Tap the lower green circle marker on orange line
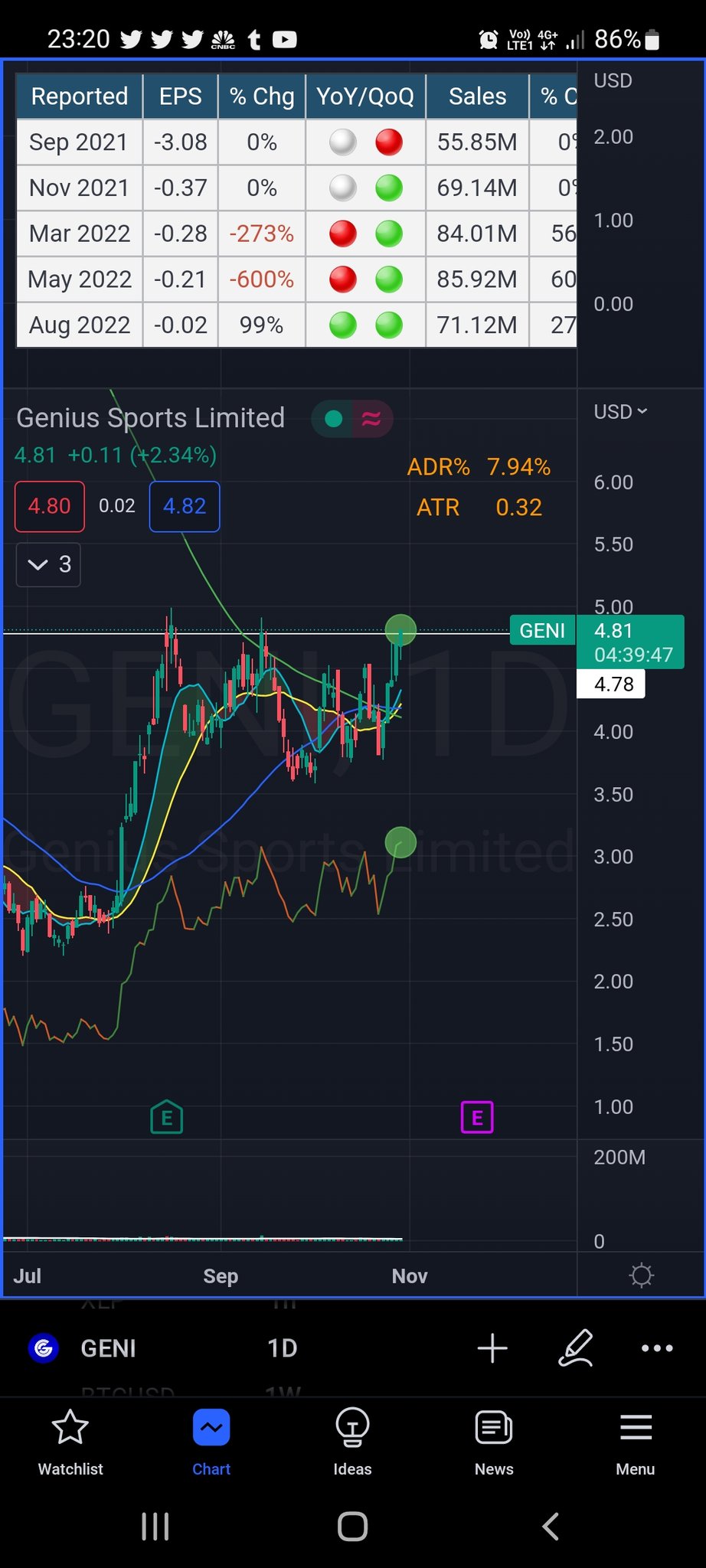The image size is (706, 1568). click(400, 842)
